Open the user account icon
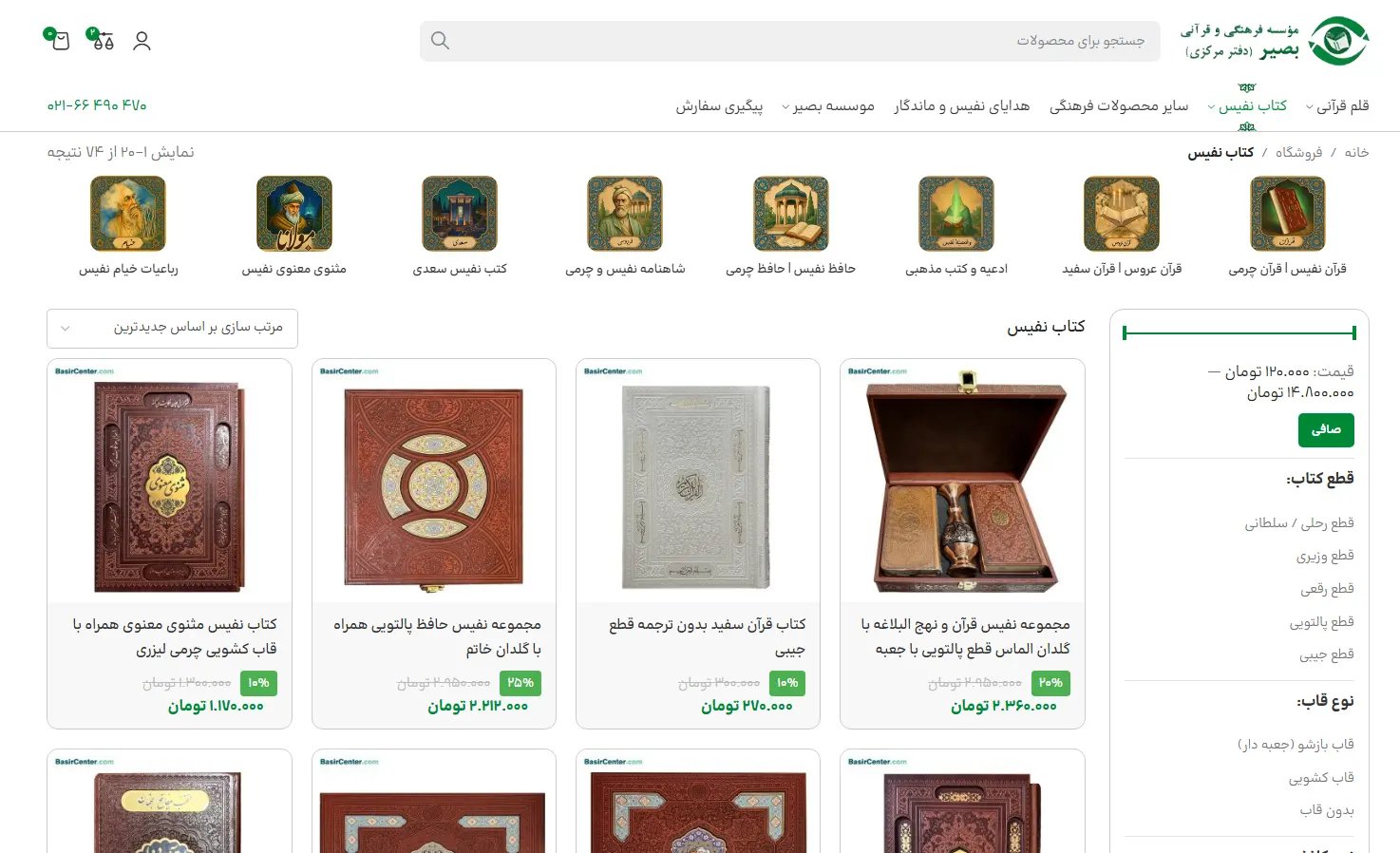Image resolution: width=1400 pixels, height=853 pixels. coord(142,41)
